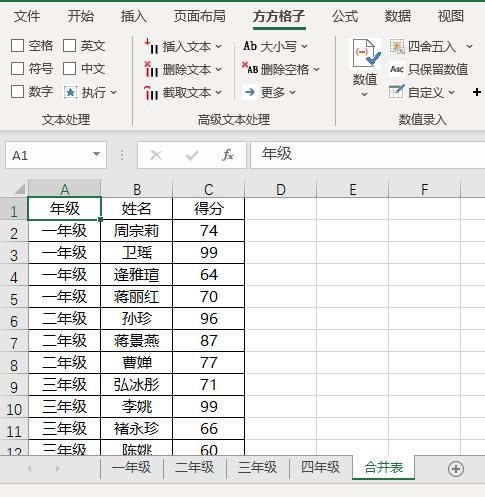
Task: Select the 合并表 sheet tab
Action: point(384,467)
